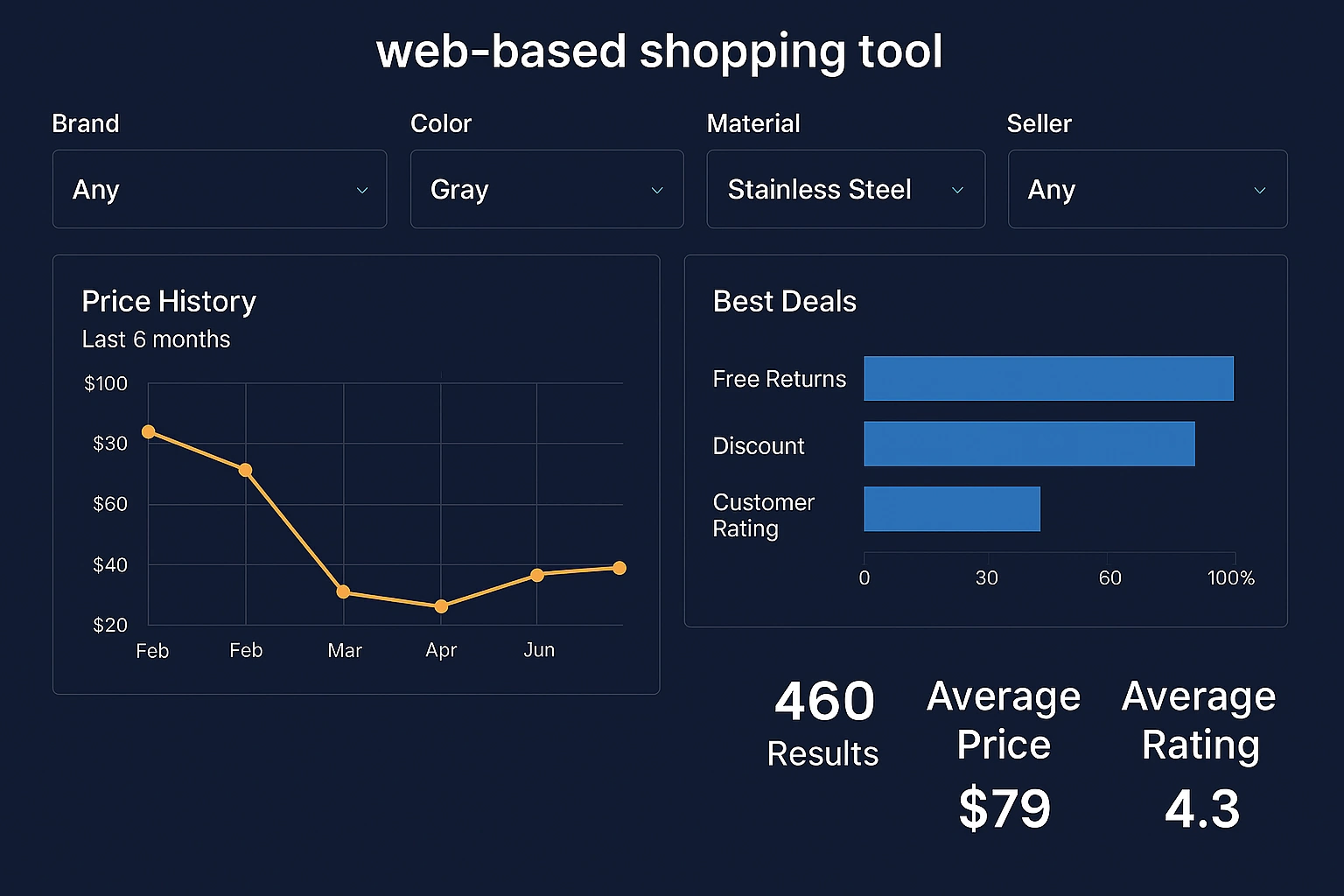Click the Color dropdown chevron arrow

pos(657,190)
